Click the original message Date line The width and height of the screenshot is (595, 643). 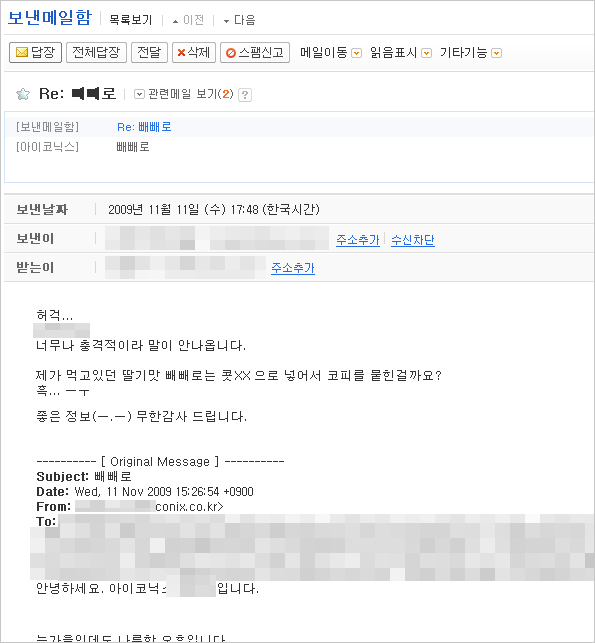(145, 492)
